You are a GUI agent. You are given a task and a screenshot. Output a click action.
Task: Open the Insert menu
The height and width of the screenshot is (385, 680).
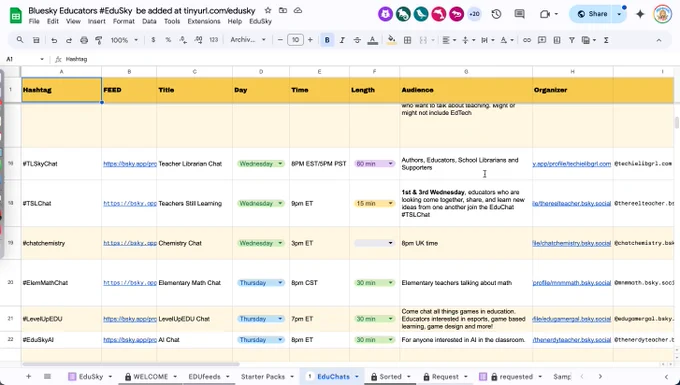[96, 21]
